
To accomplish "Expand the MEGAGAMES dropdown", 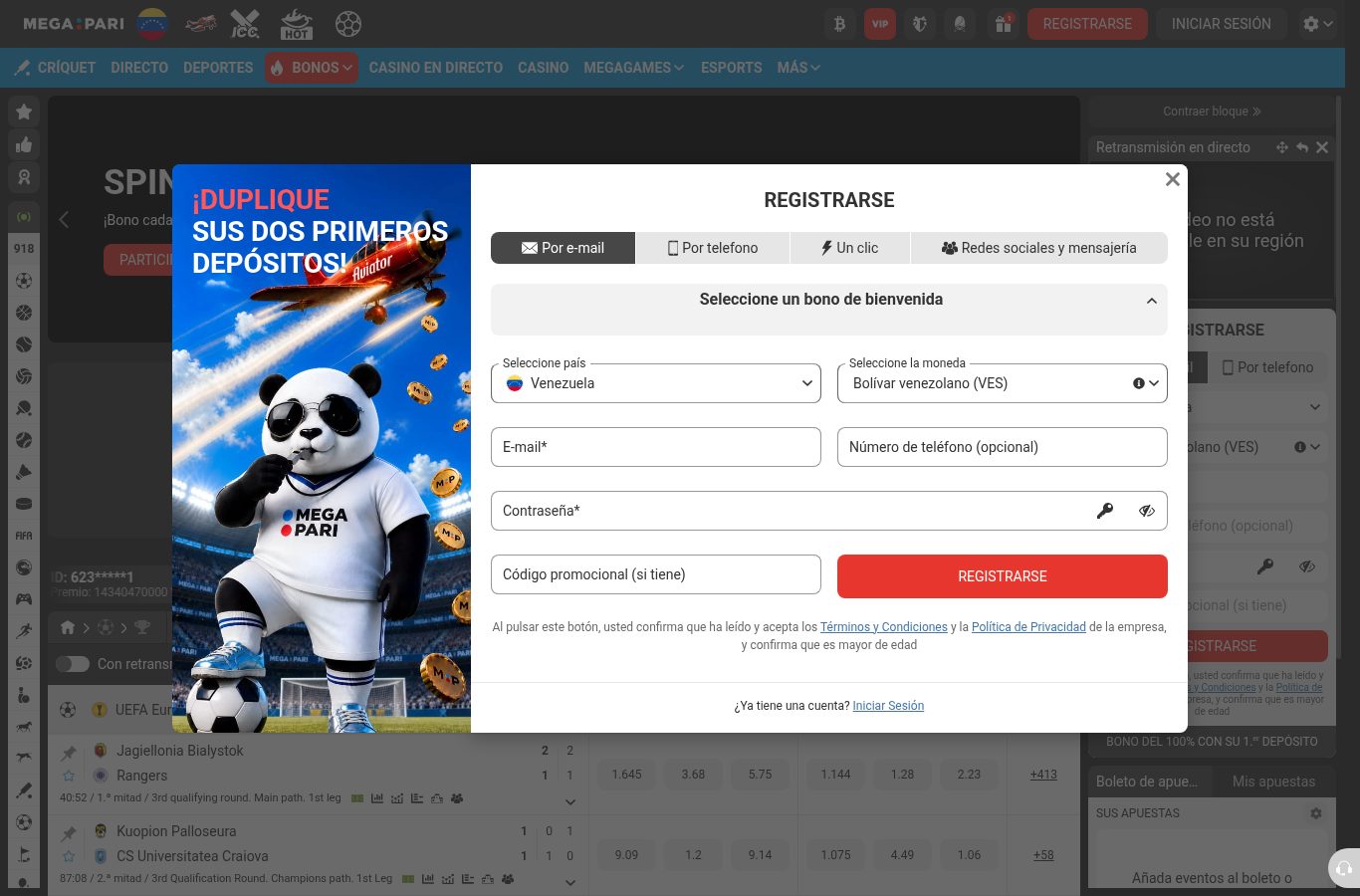I will point(634,68).
